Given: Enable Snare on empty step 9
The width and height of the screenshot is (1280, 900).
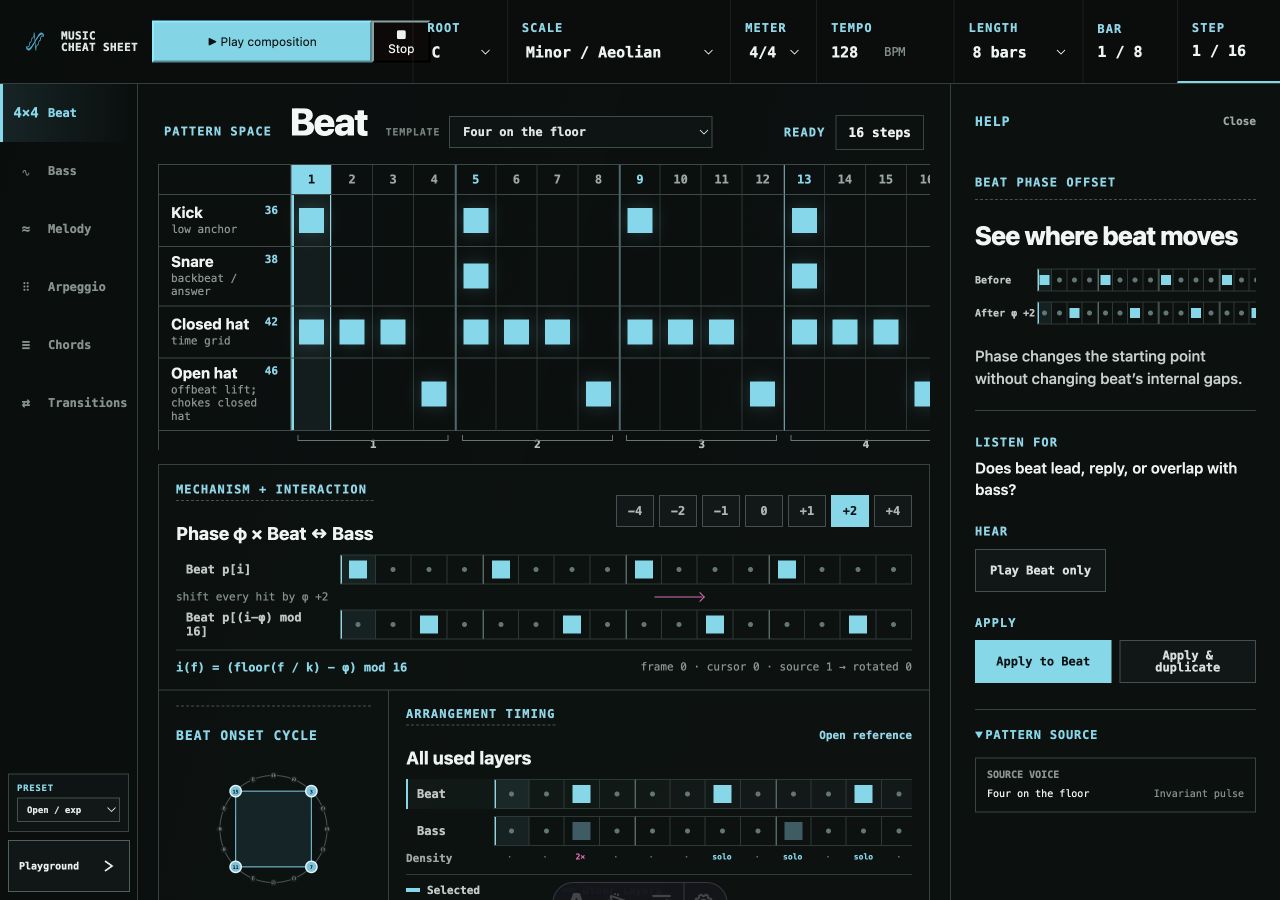Looking at the screenshot, I should [640, 276].
